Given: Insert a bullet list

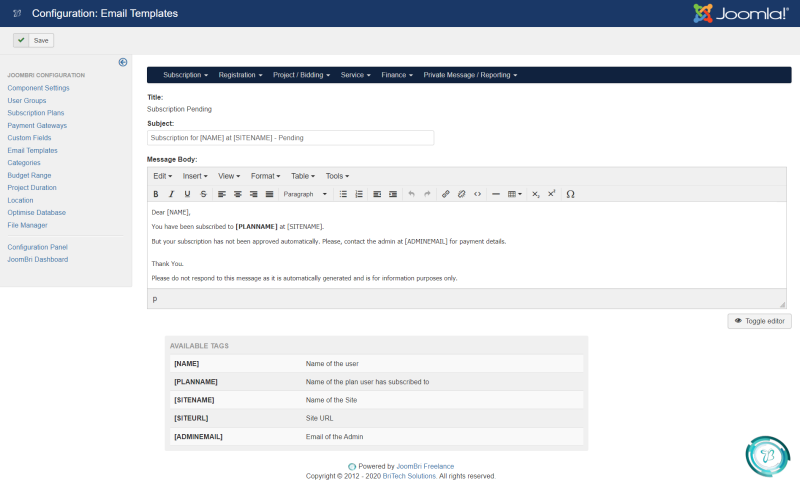Looking at the screenshot, I should point(343,194).
